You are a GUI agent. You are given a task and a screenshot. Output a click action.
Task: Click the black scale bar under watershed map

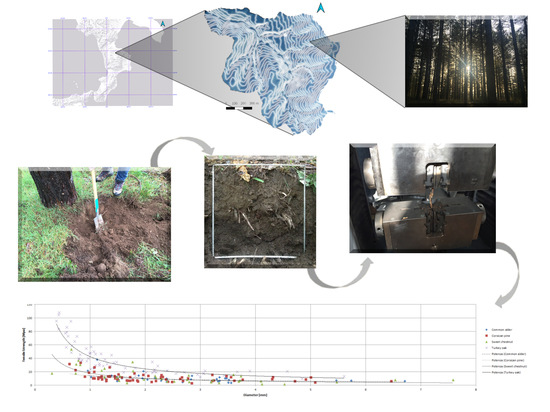coord(239,108)
